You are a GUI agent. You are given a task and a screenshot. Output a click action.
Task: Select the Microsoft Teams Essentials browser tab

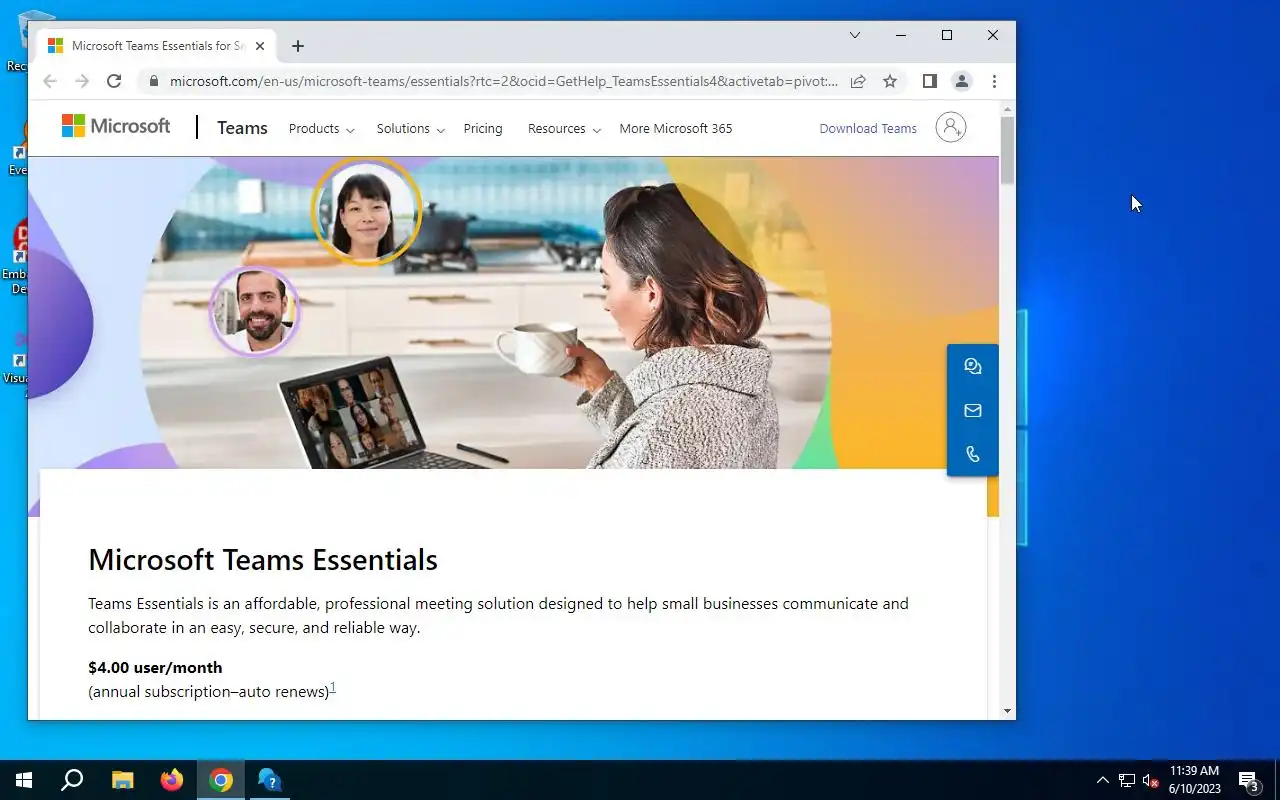point(158,46)
